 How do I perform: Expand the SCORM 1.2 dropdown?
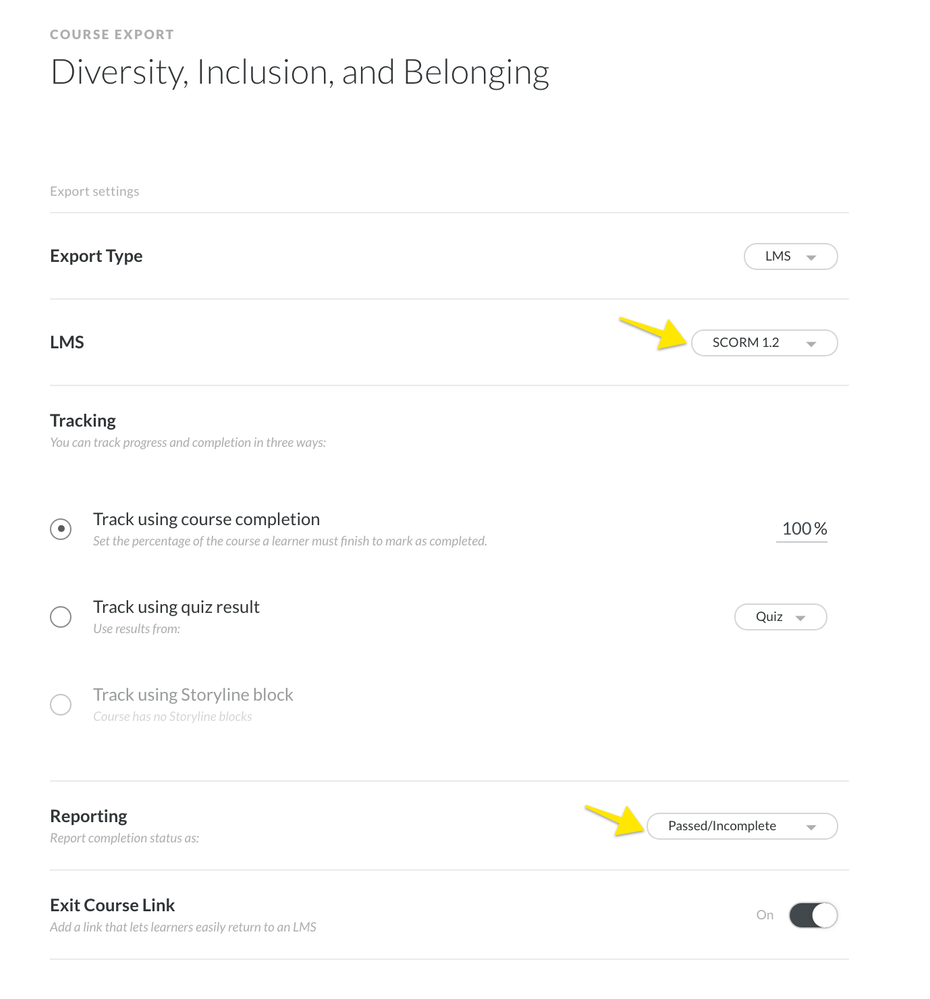764,343
